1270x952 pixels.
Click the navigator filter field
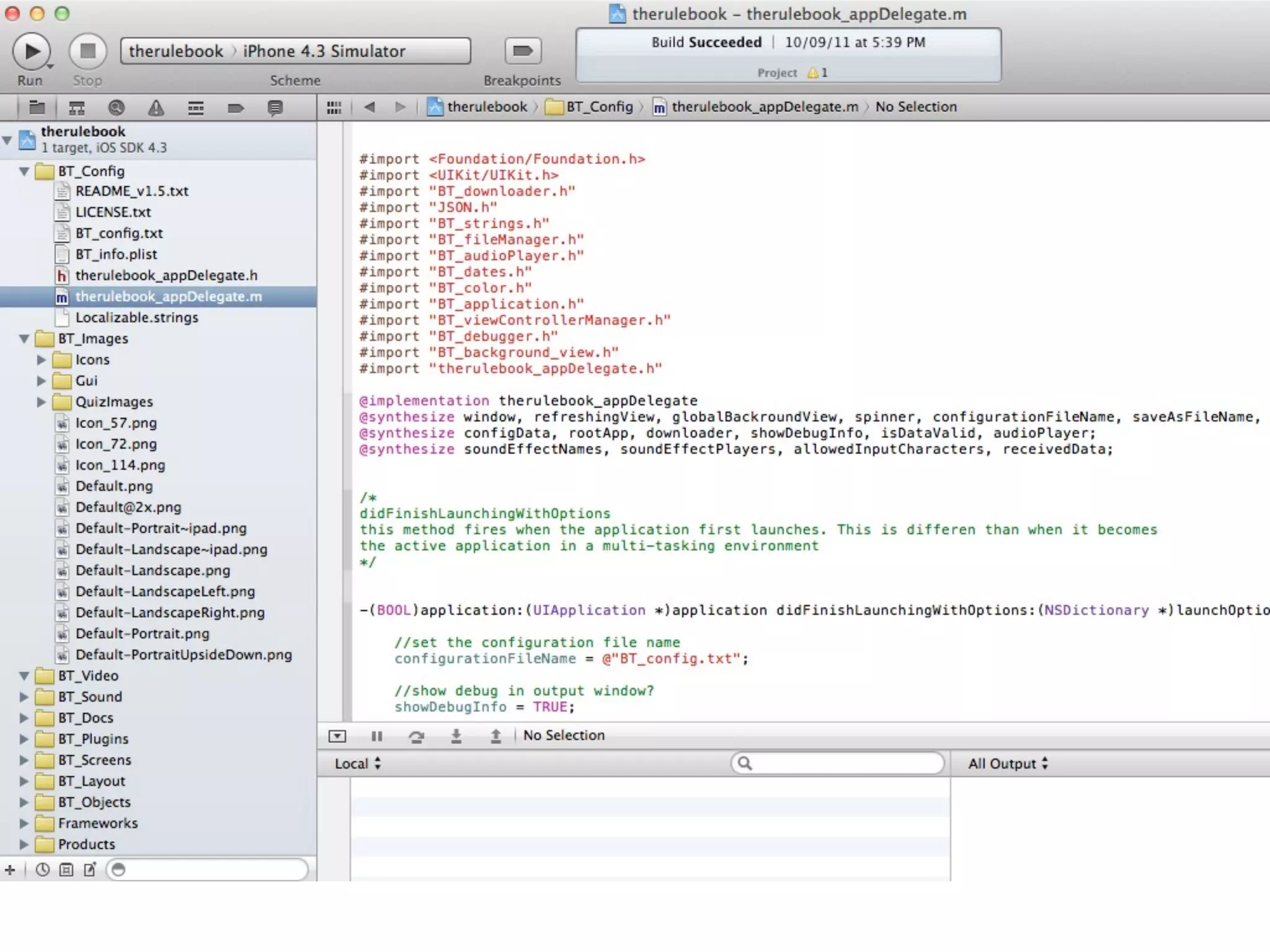(211, 870)
